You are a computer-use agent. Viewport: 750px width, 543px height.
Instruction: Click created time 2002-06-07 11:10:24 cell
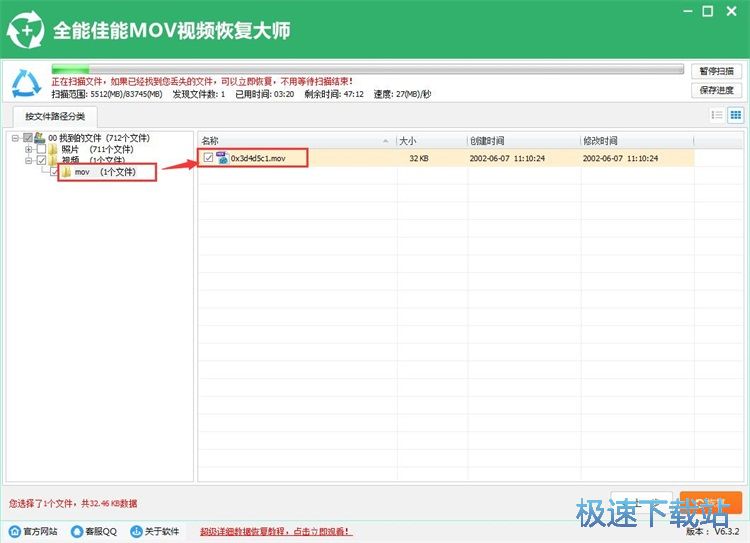(507, 158)
